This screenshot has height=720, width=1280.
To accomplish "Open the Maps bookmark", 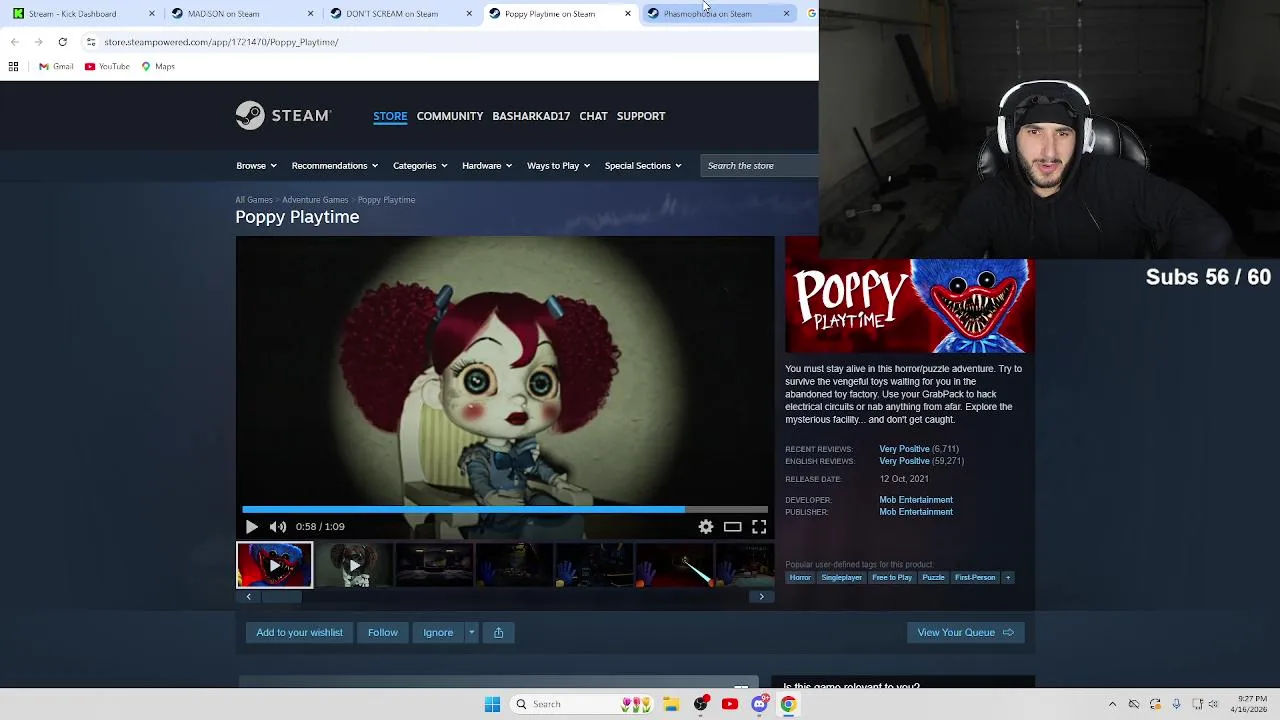I will pos(158,67).
